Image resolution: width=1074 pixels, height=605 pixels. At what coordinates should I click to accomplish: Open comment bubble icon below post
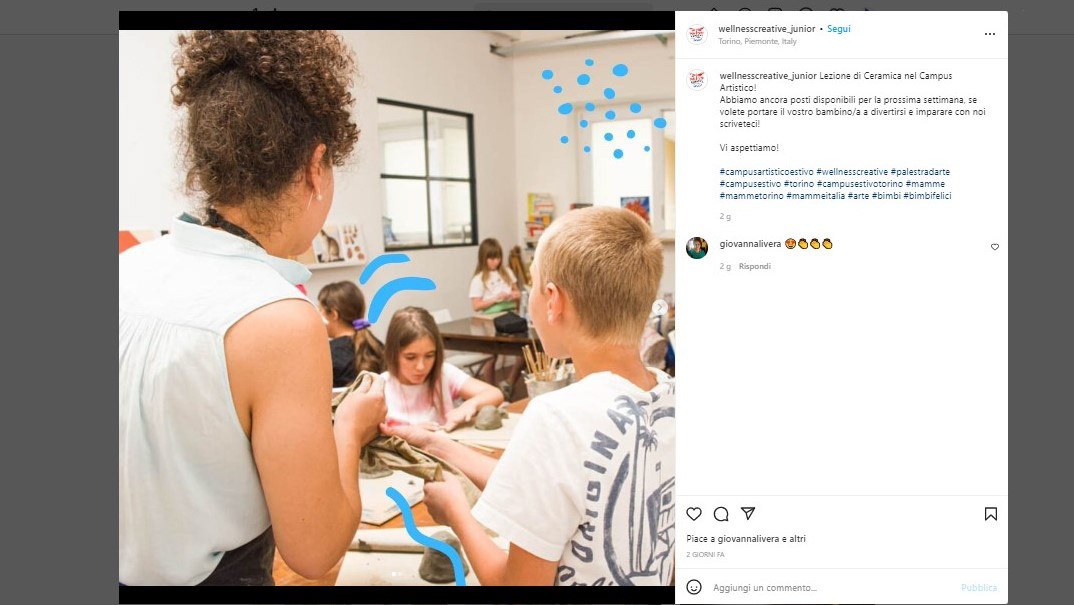click(721, 514)
